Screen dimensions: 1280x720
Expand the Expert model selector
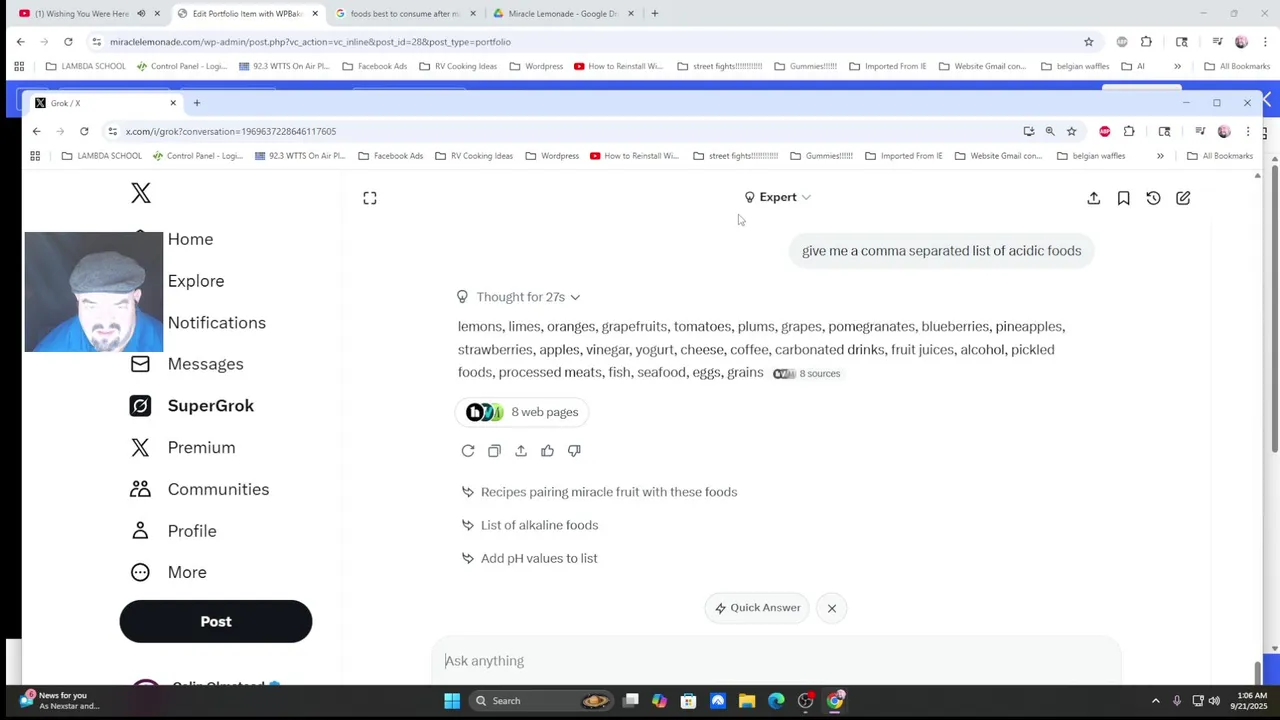(x=778, y=197)
